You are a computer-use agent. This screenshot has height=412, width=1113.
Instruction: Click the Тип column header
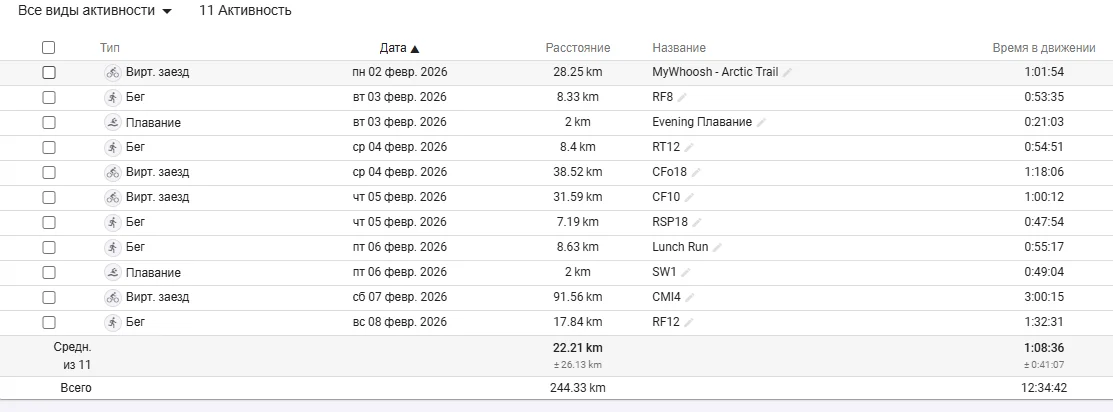[x=109, y=48]
